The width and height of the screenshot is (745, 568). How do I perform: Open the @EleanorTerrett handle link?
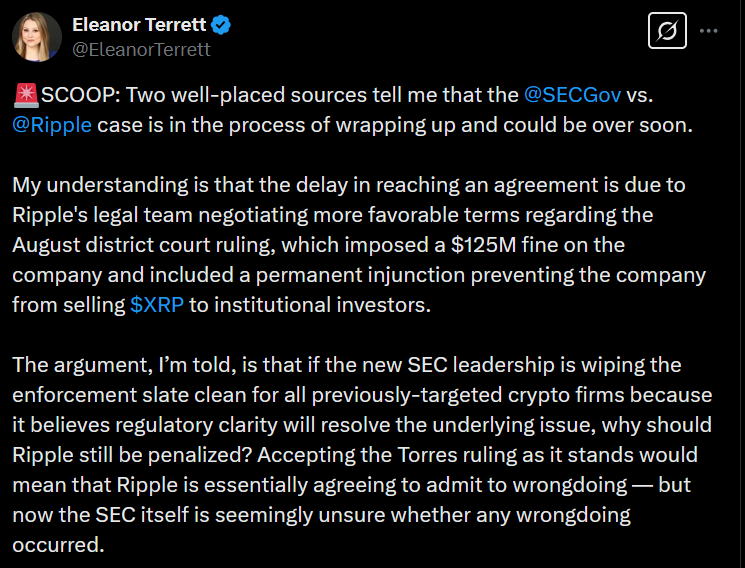[x=142, y=48]
